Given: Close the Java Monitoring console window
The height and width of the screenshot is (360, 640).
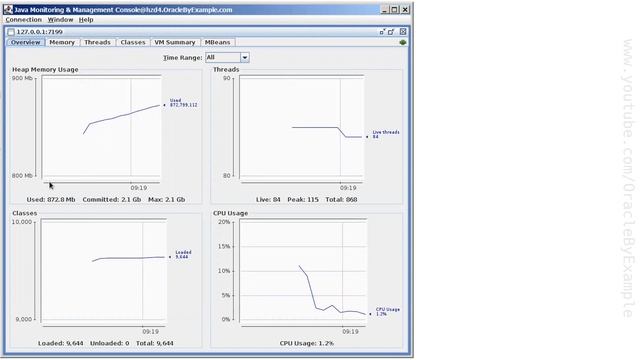Looking at the screenshot, I should tap(404, 9).
